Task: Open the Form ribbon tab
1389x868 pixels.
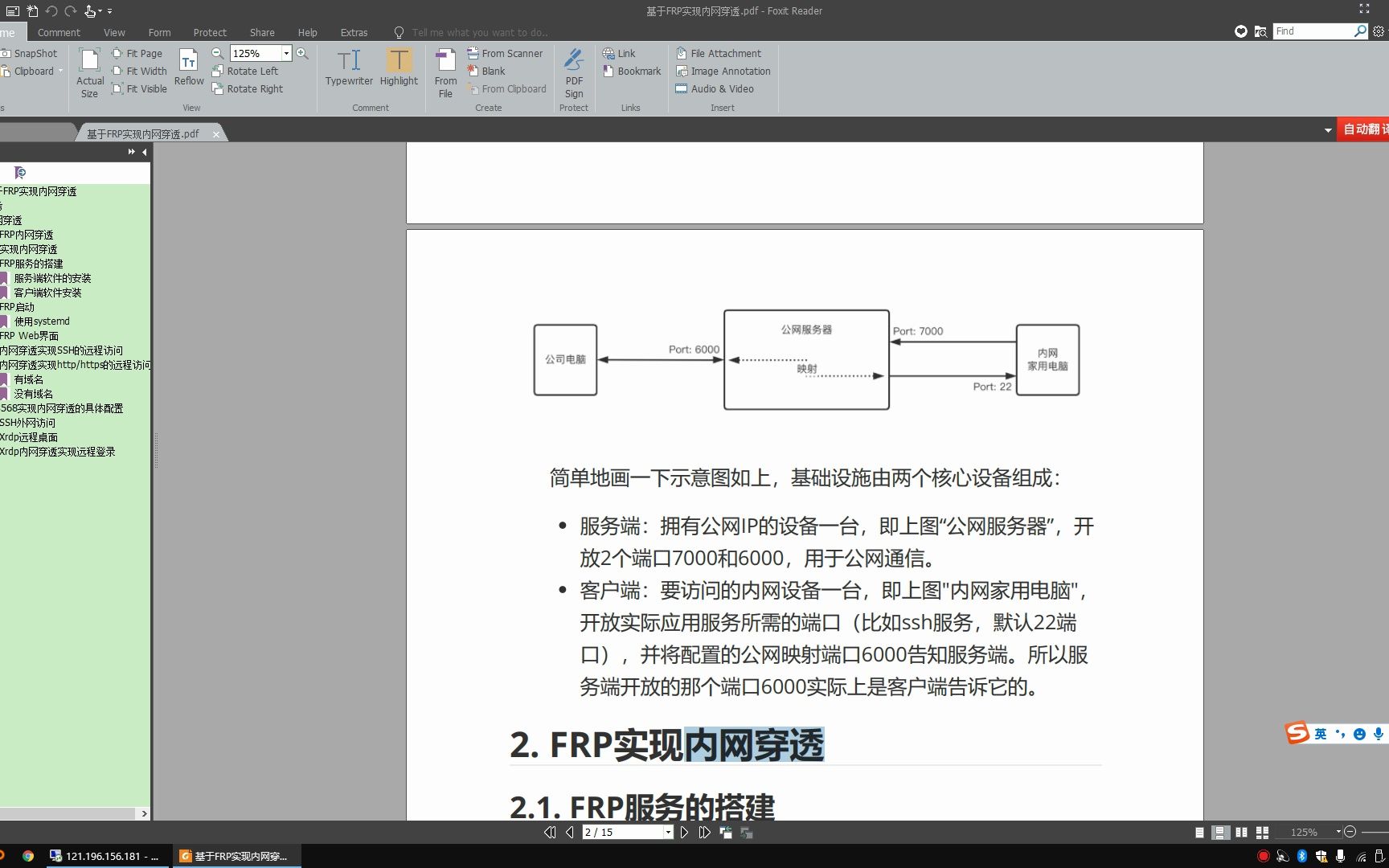Action: [x=159, y=32]
